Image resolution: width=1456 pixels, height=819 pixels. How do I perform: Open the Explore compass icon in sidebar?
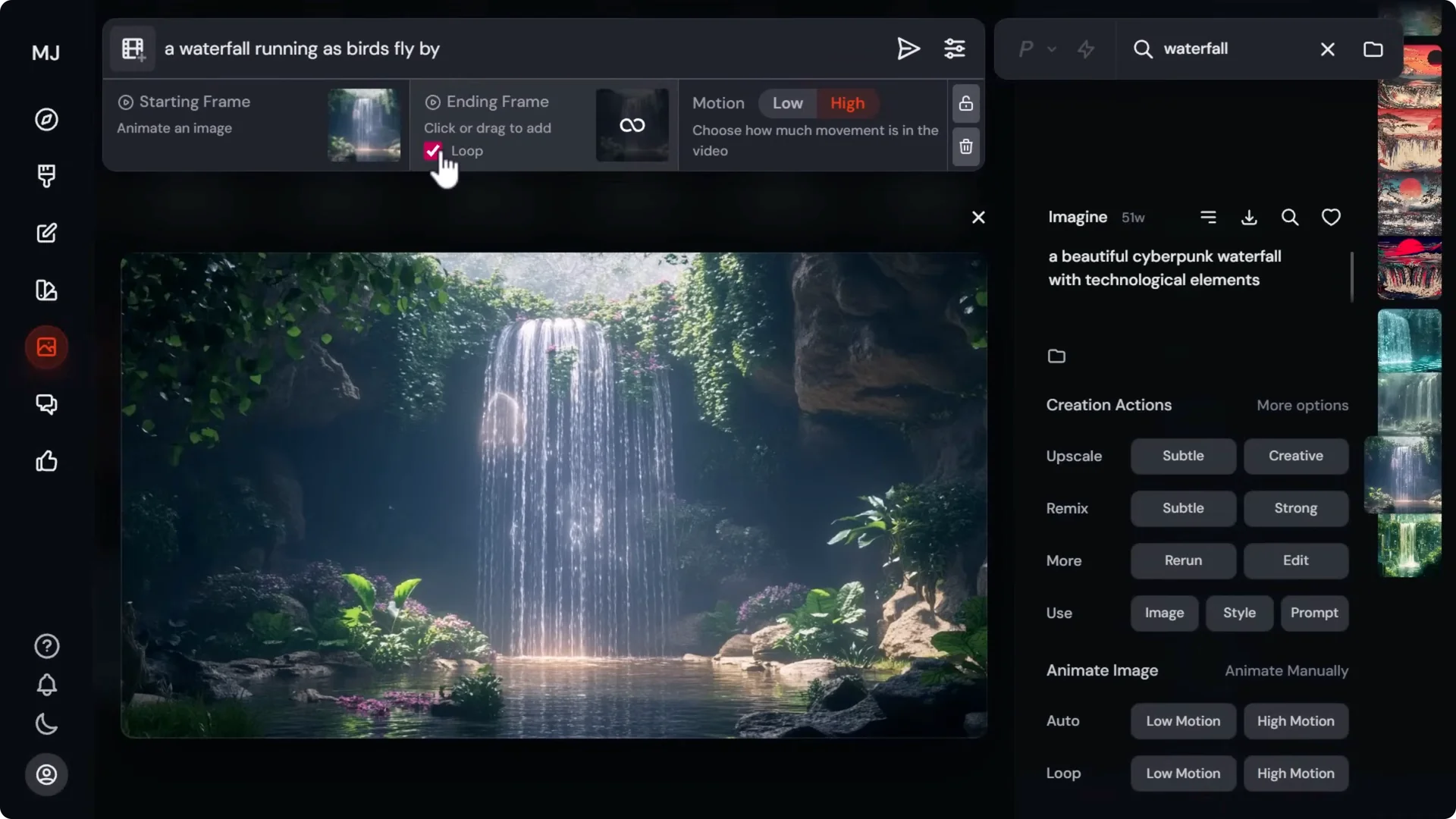pos(46,119)
